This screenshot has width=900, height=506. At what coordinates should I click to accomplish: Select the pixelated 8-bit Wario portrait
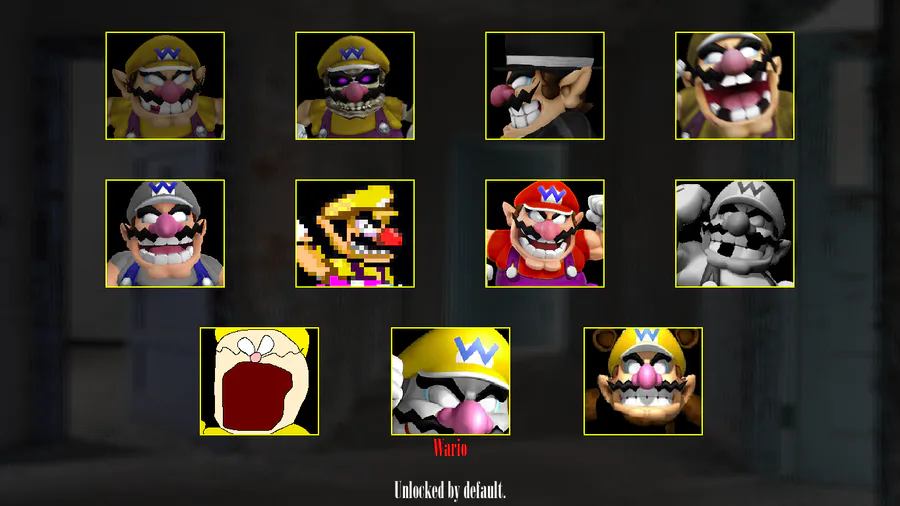(355, 233)
